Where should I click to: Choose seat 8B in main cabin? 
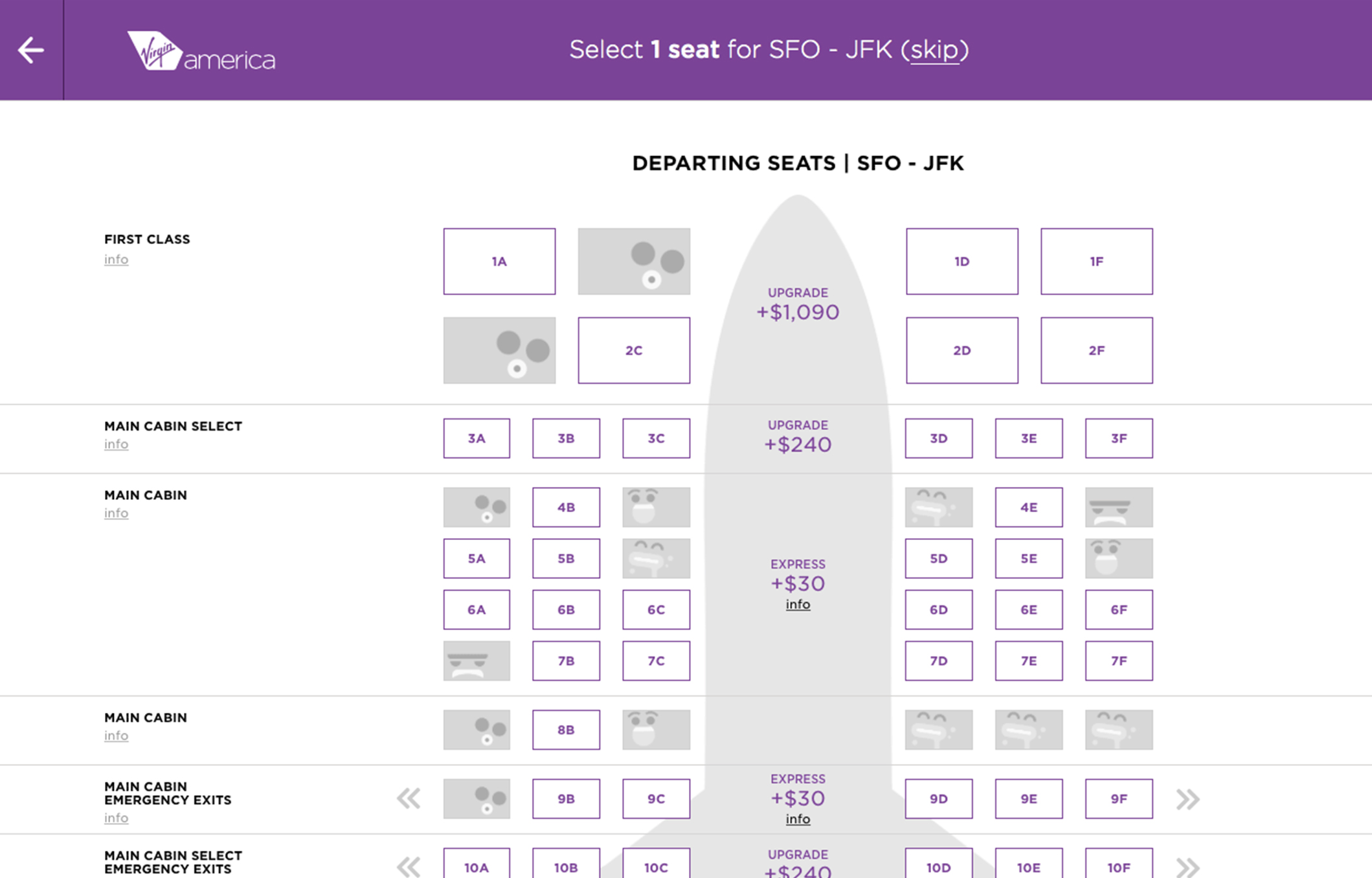566,730
